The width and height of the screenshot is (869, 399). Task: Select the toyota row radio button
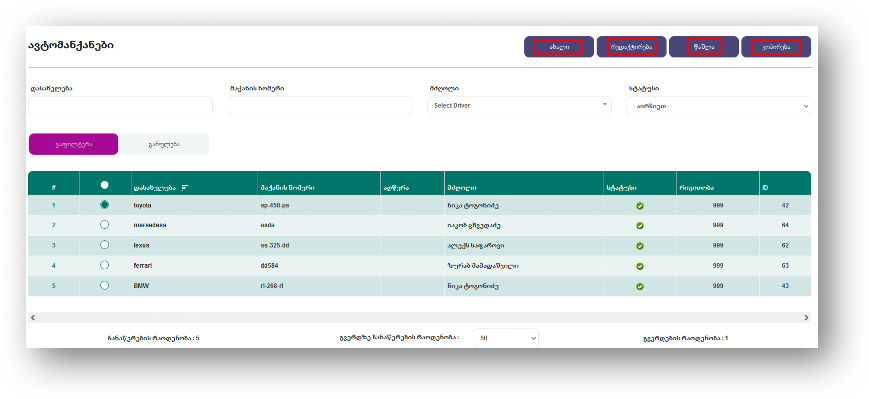[104, 204]
